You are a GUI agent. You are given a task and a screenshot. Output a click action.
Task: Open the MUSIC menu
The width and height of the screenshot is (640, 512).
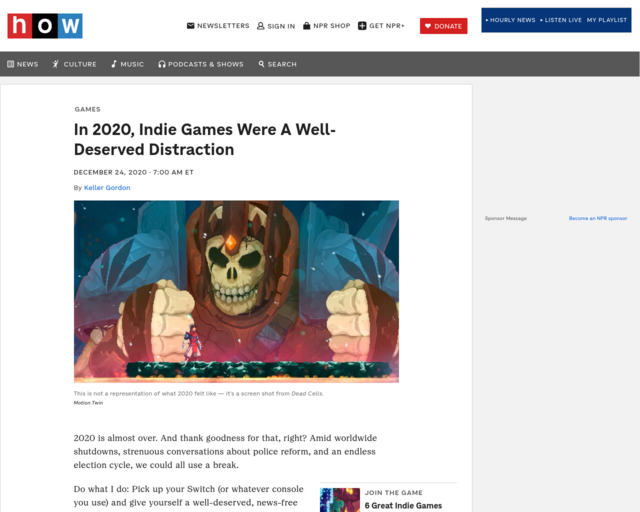tap(132, 64)
